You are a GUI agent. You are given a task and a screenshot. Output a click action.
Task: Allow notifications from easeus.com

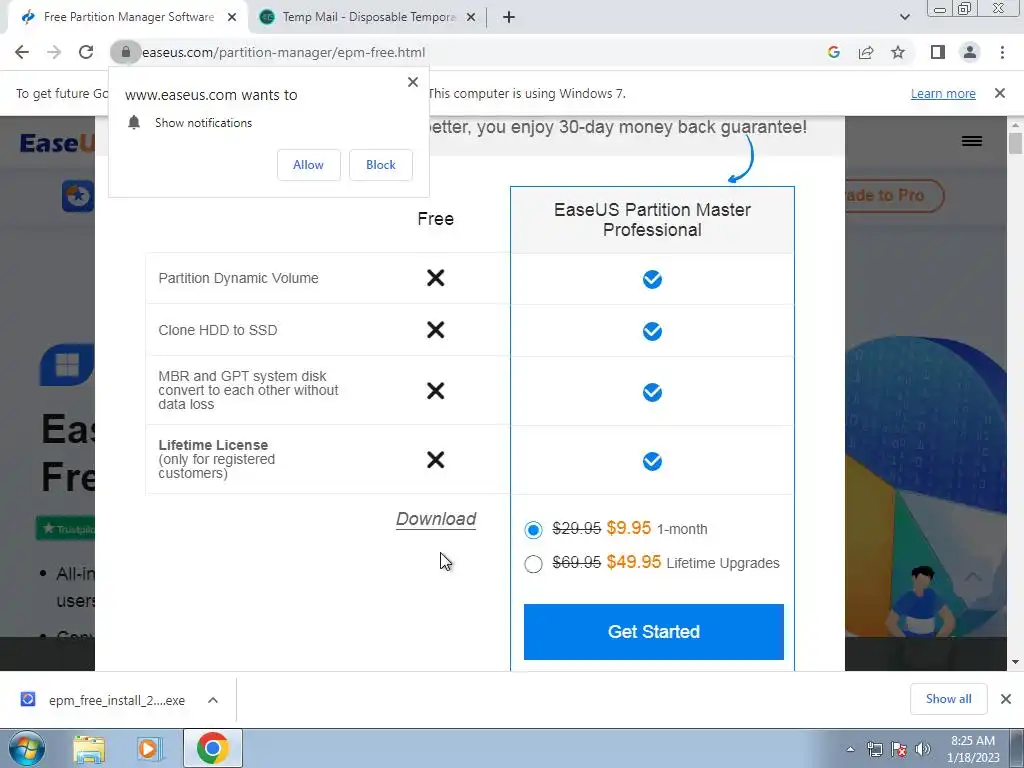308,165
